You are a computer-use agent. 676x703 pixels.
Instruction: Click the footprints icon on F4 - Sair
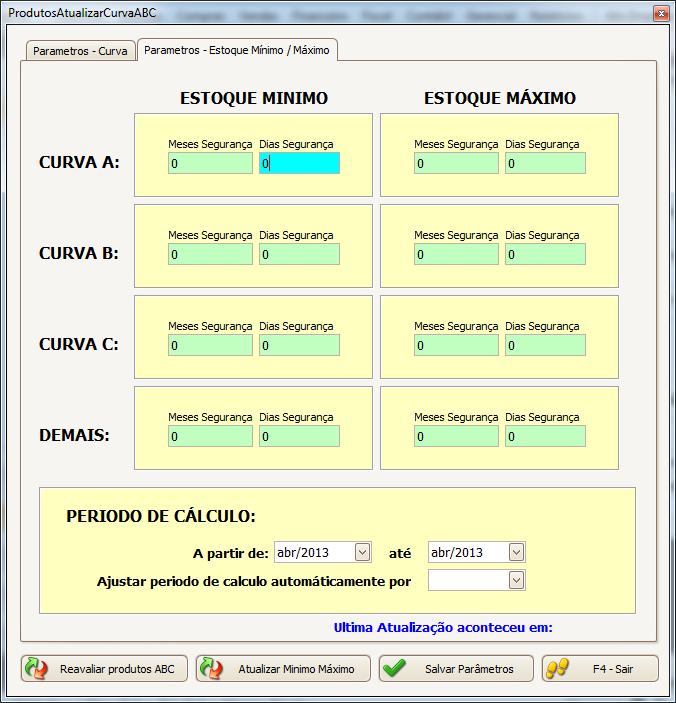point(558,669)
